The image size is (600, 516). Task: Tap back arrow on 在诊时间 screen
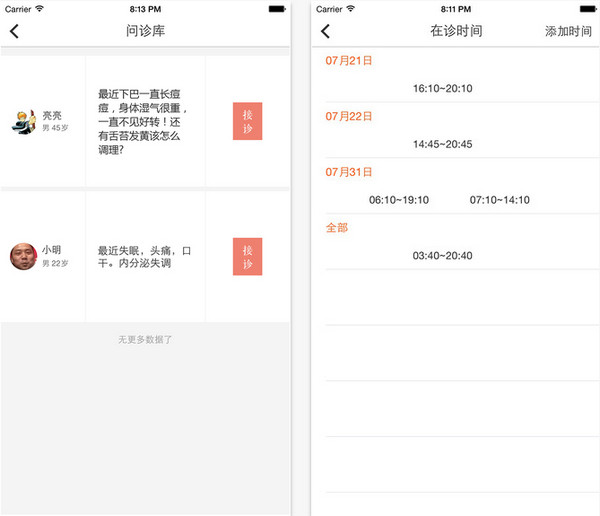[x=325, y=31]
